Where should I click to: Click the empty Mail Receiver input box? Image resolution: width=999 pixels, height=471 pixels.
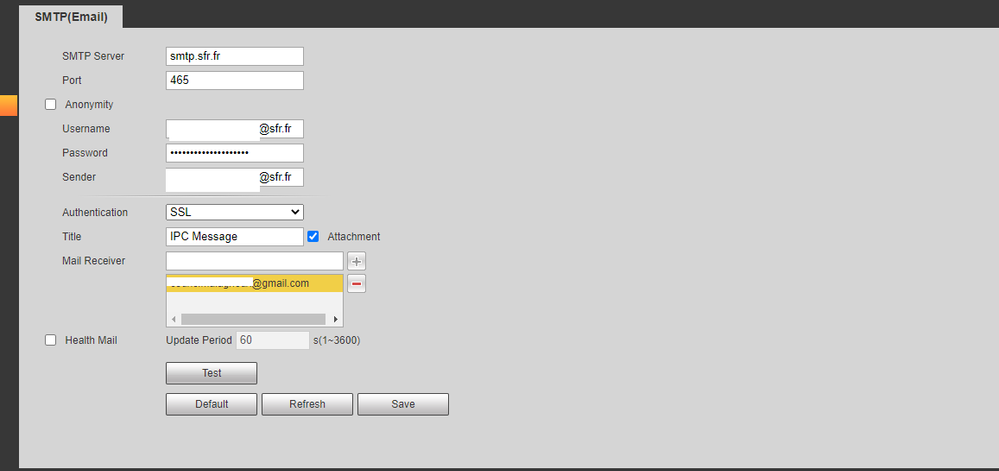(254, 261)
